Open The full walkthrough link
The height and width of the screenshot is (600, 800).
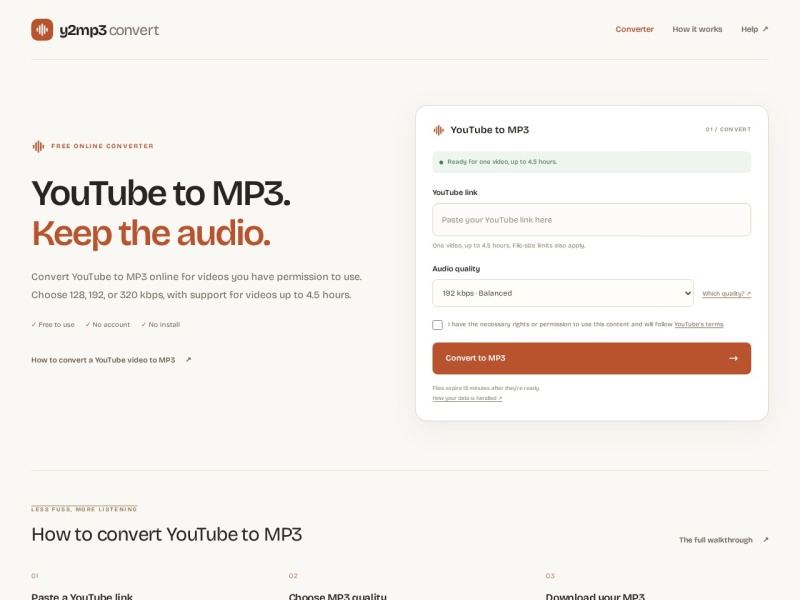(x=715, y=540)
